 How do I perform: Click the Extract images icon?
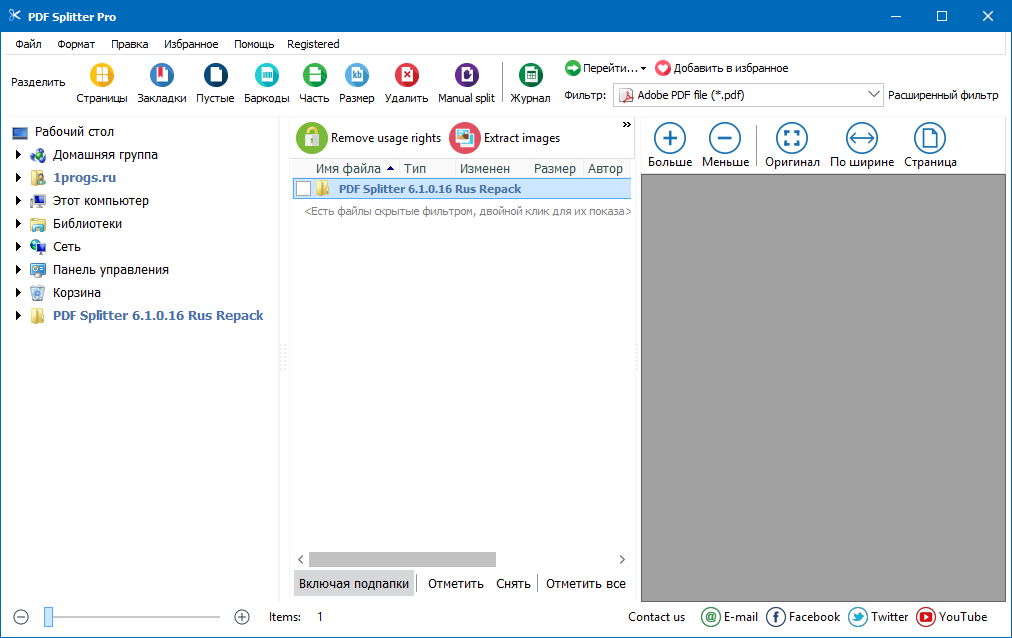click(x=465, y=138)
